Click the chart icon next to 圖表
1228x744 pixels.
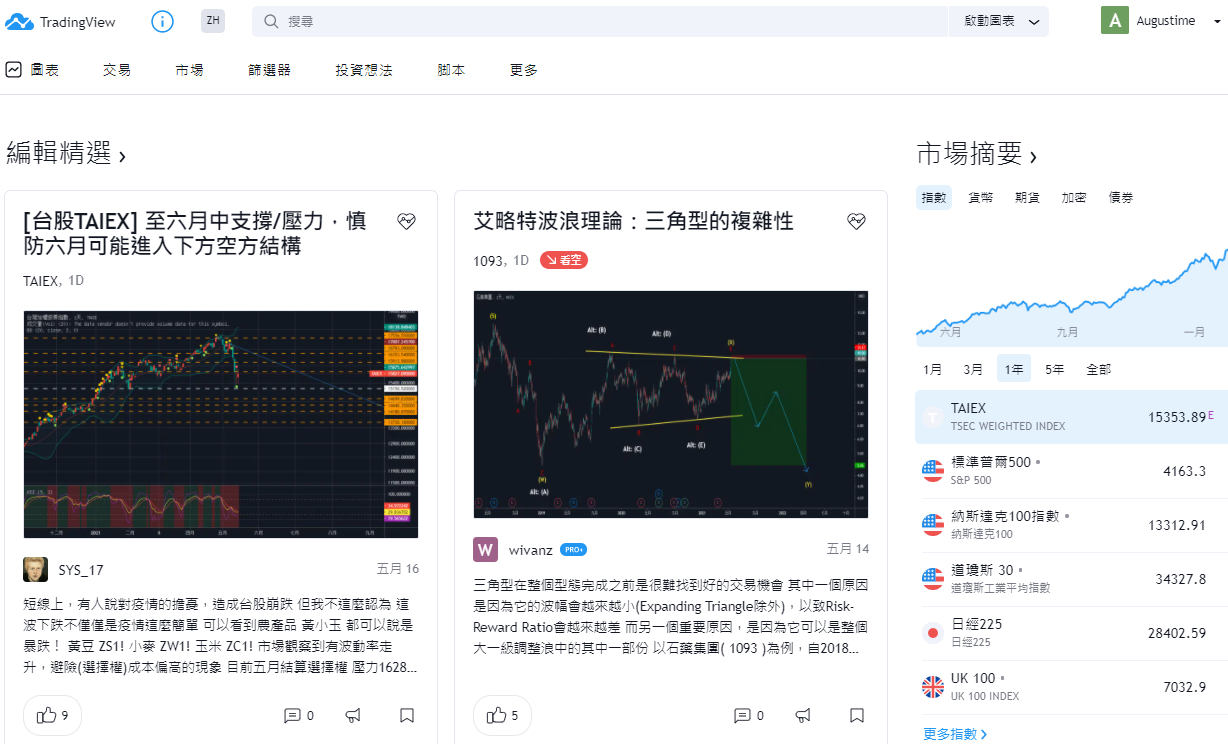coord(14,69)
